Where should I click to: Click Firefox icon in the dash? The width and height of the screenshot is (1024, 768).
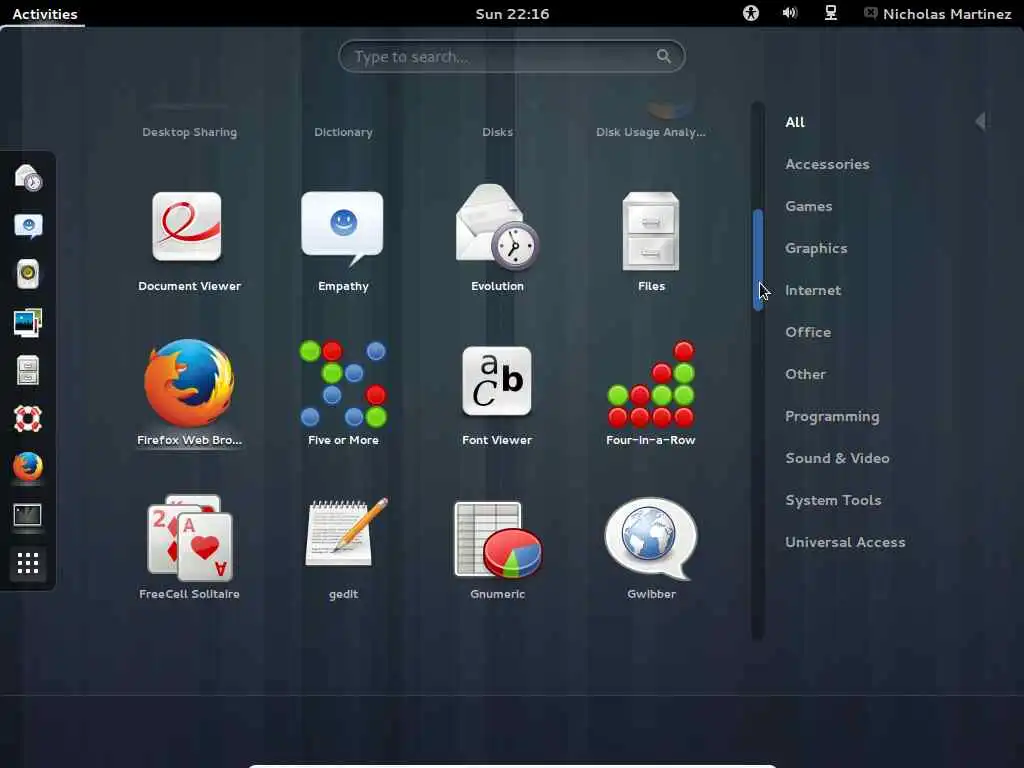(28, 467)
